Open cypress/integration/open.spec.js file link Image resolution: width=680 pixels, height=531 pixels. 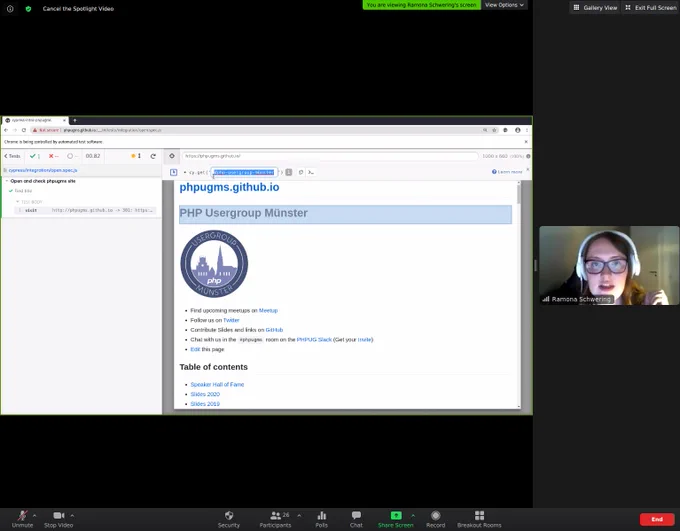tap(42, 170)
